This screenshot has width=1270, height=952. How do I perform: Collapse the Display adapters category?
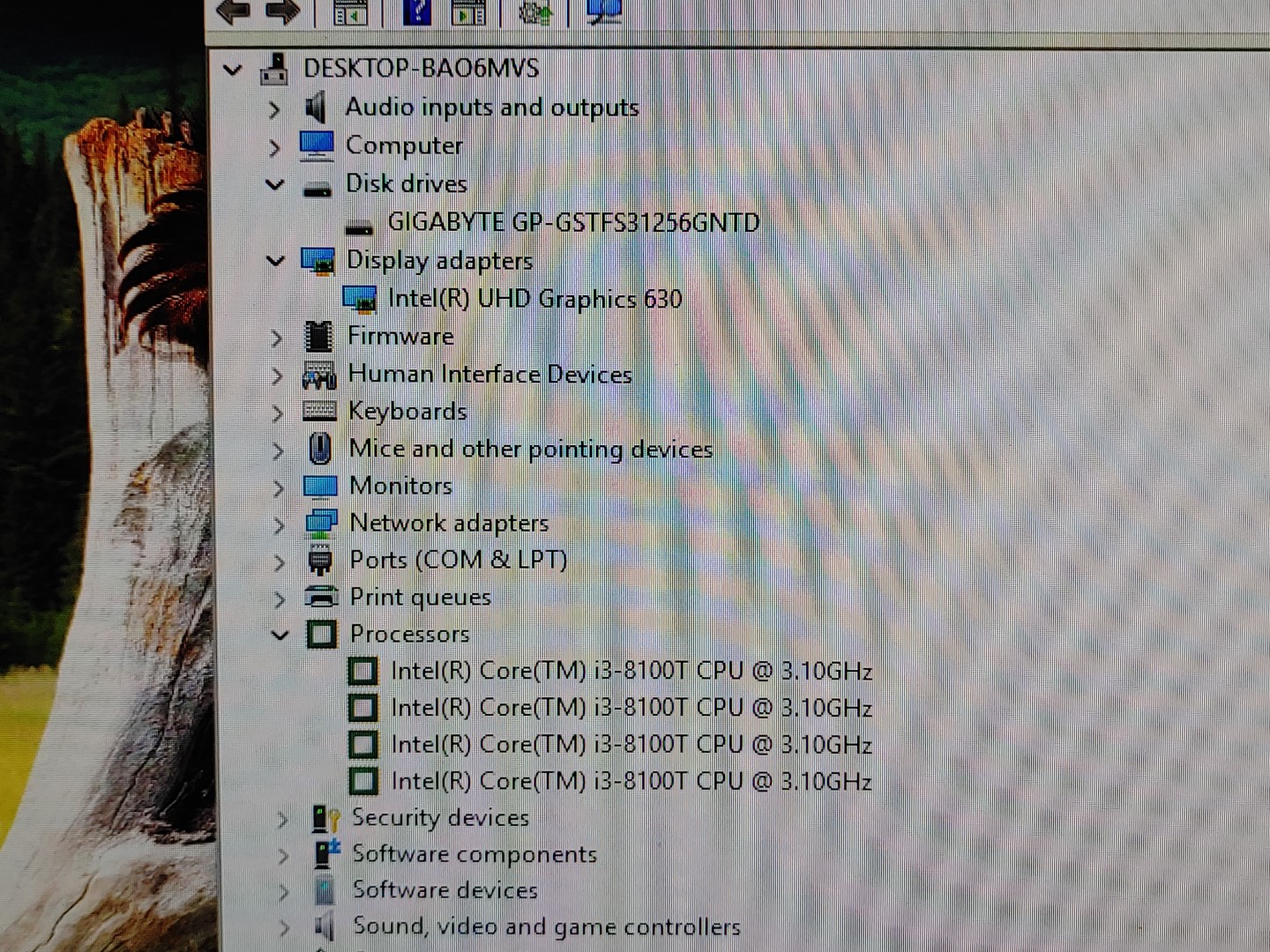point(275,261)
